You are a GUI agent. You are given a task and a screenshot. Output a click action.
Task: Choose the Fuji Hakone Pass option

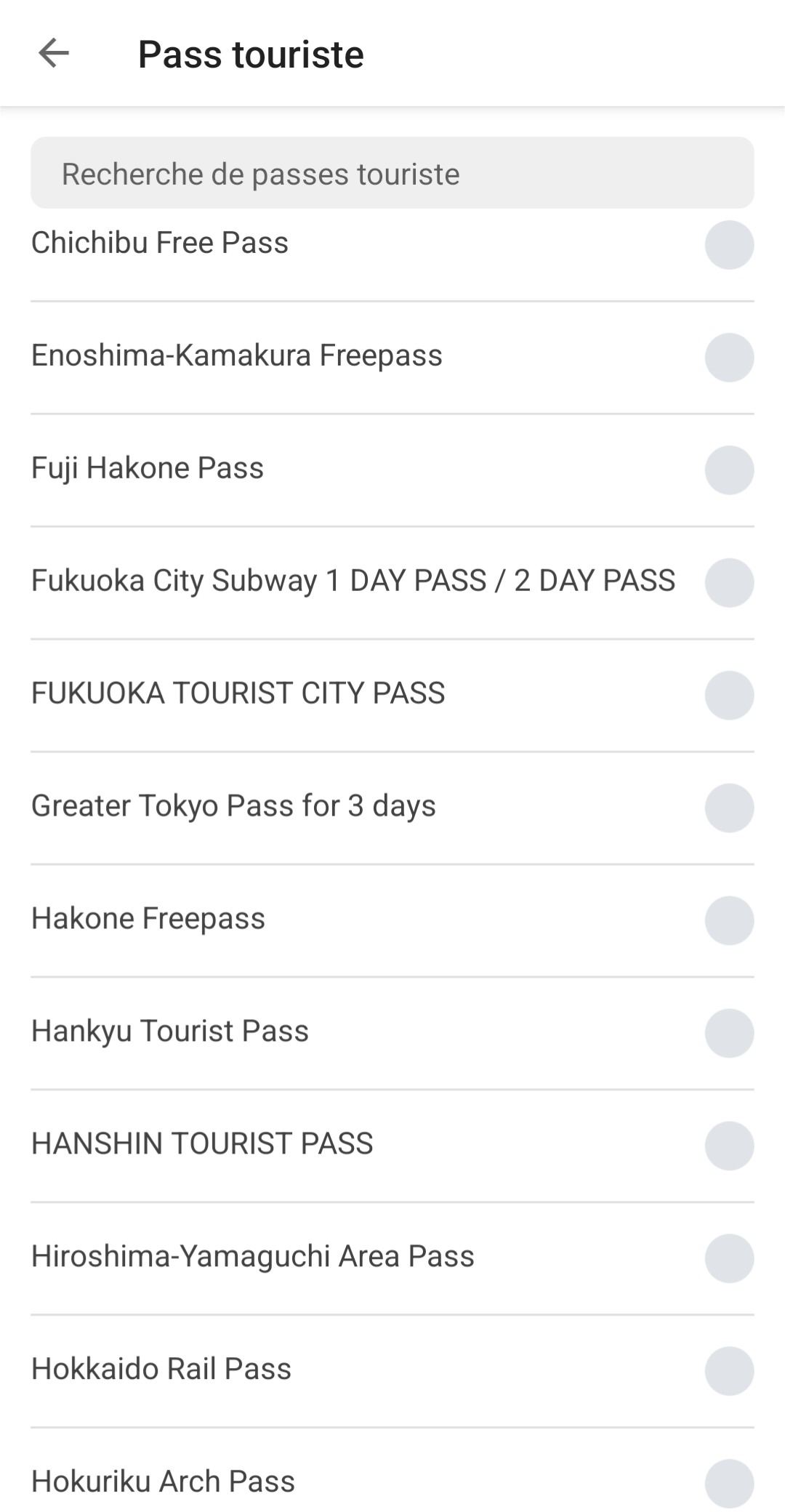click(x=729, y=470)
